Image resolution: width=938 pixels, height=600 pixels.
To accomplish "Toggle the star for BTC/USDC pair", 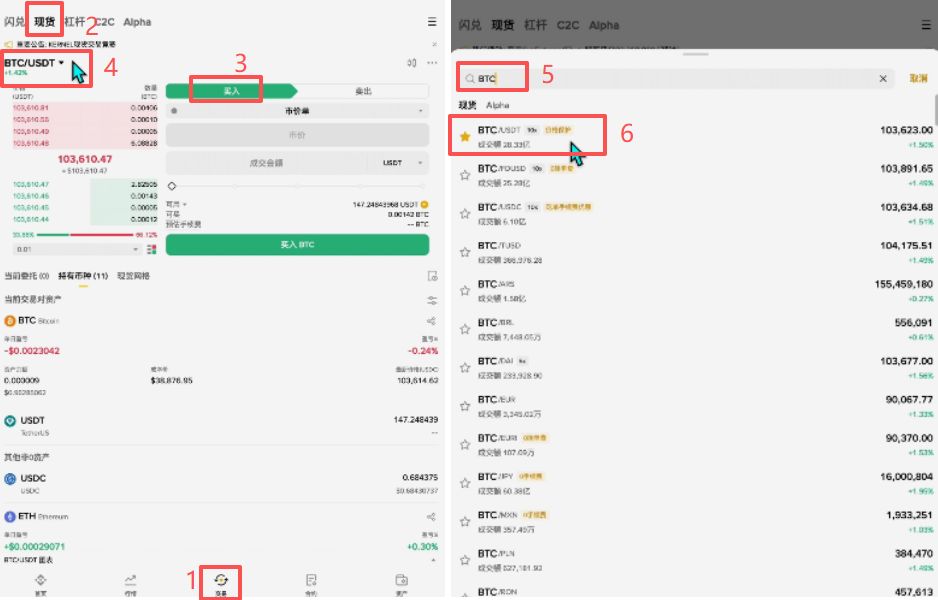I will pos(465,213).
